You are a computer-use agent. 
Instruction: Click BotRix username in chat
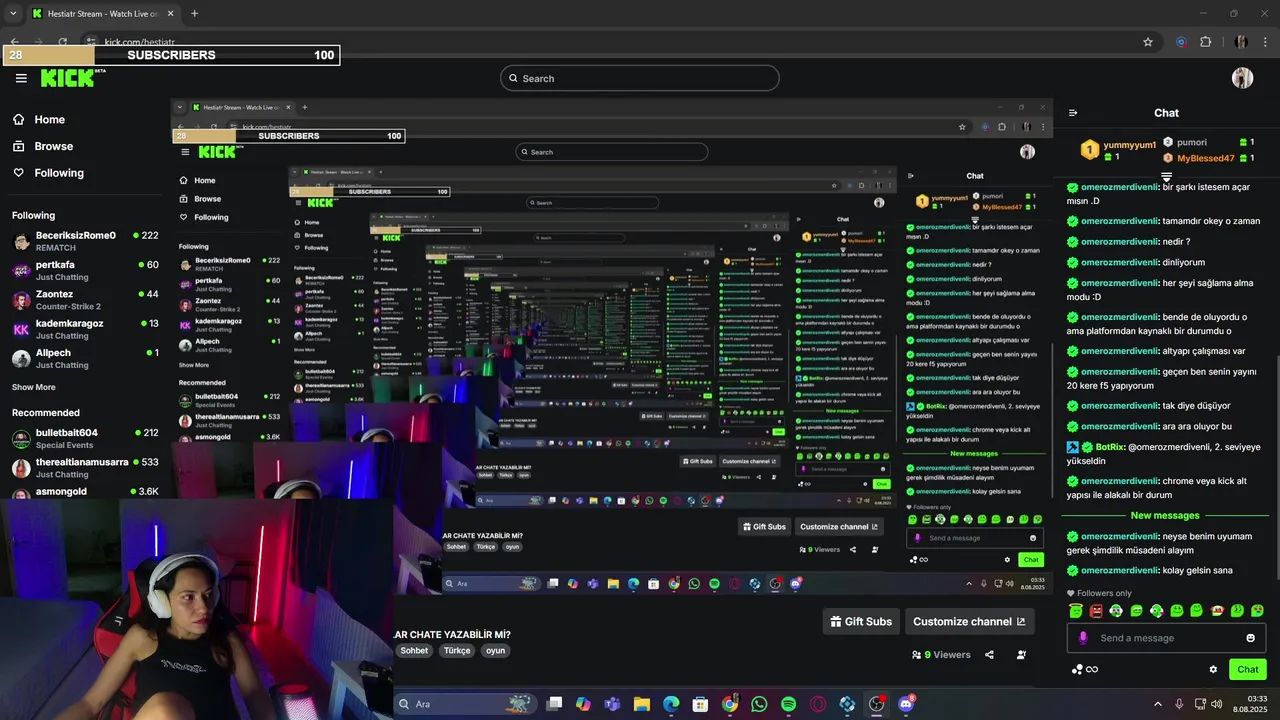pyautogui.click(x=1110, y=447)
